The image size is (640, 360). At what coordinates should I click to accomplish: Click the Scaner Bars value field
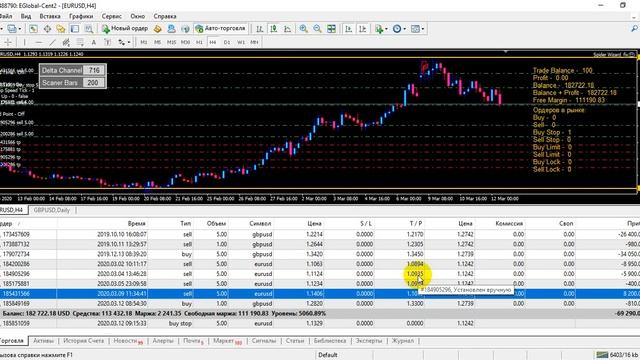point(94,82)
